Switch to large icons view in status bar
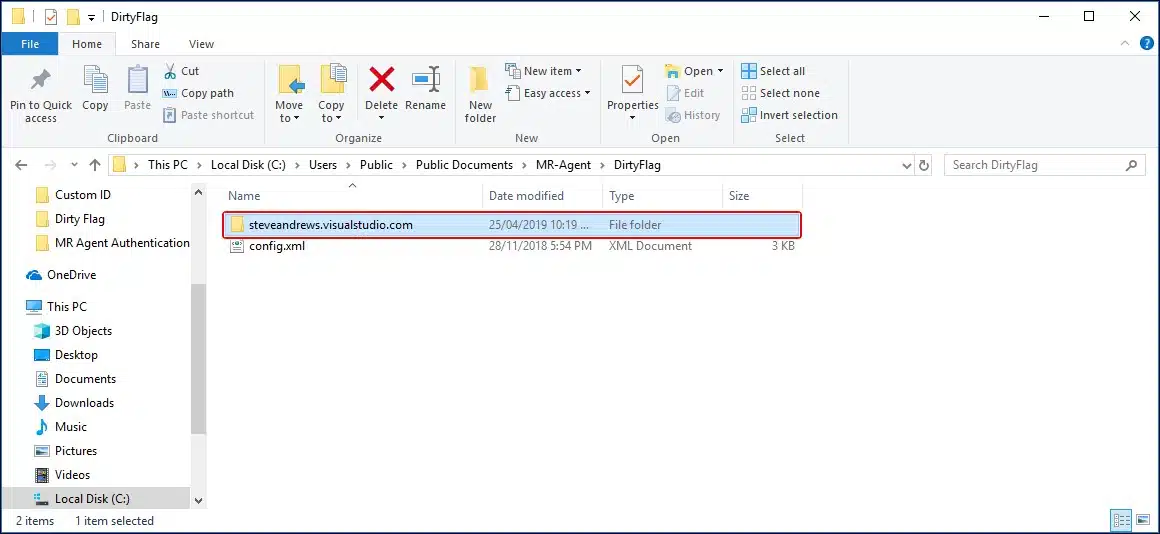The width and height of the screenshot is (1160, 534). pos(1142,520)
